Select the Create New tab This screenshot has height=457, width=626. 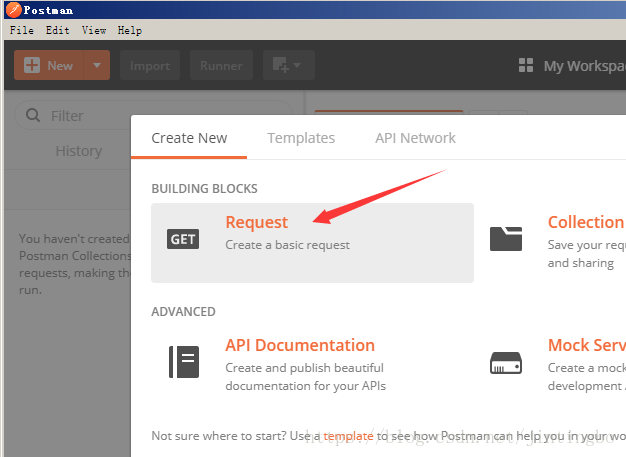(189, 138)
